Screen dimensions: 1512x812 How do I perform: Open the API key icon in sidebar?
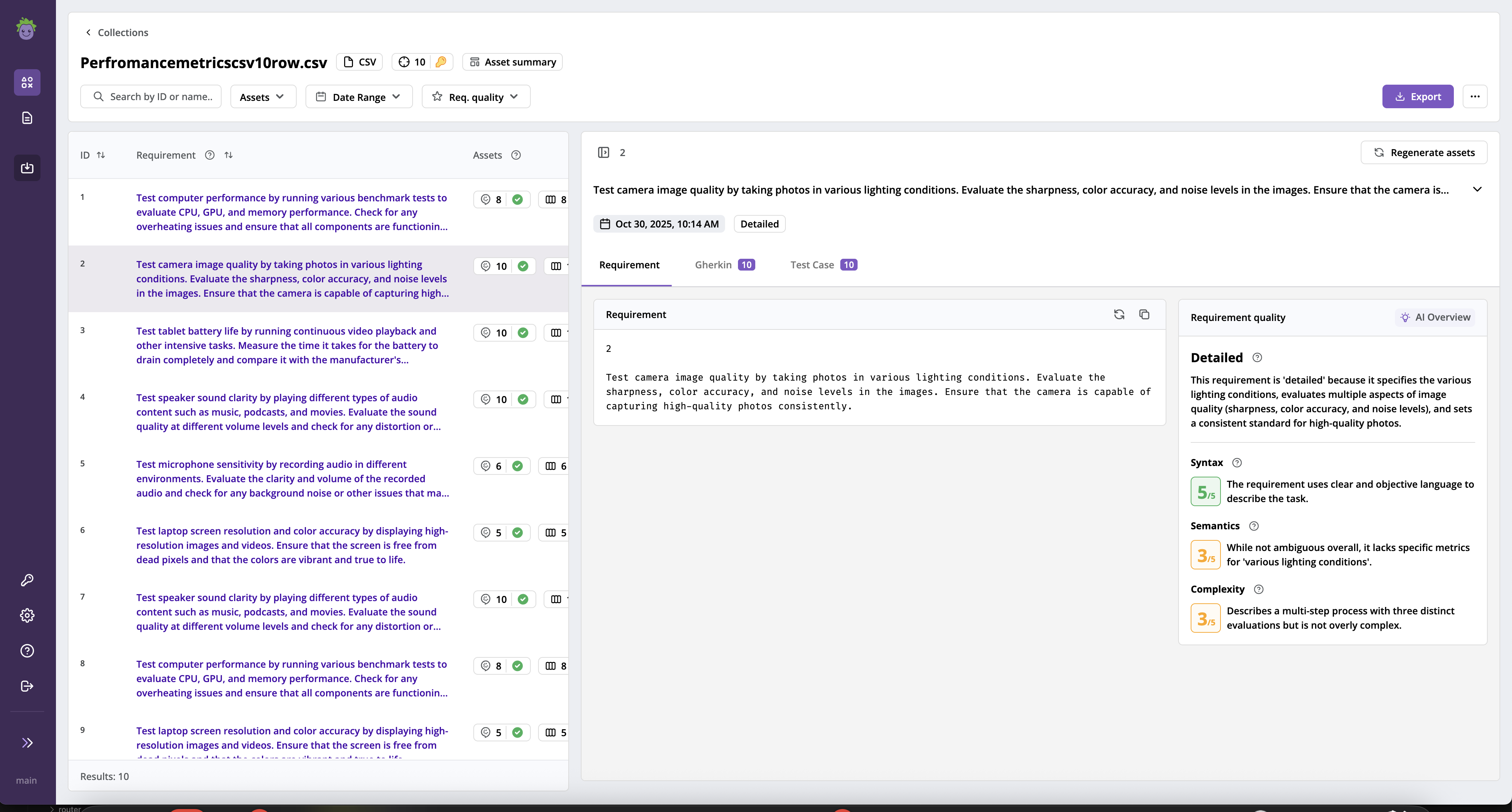pyautogui.click(x=27, y=580)
